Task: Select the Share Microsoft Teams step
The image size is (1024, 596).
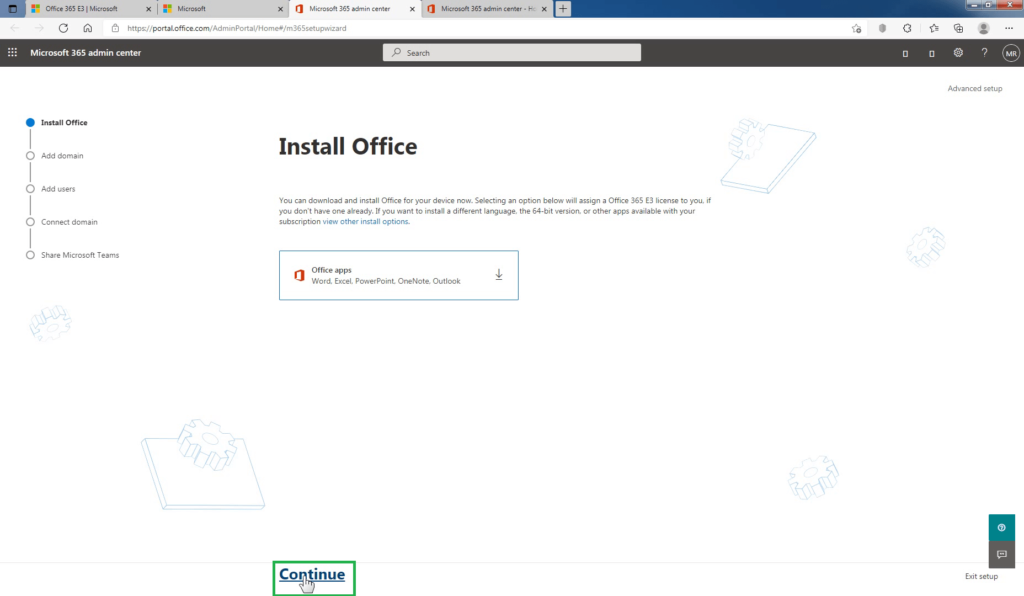Action: point(72,255)
